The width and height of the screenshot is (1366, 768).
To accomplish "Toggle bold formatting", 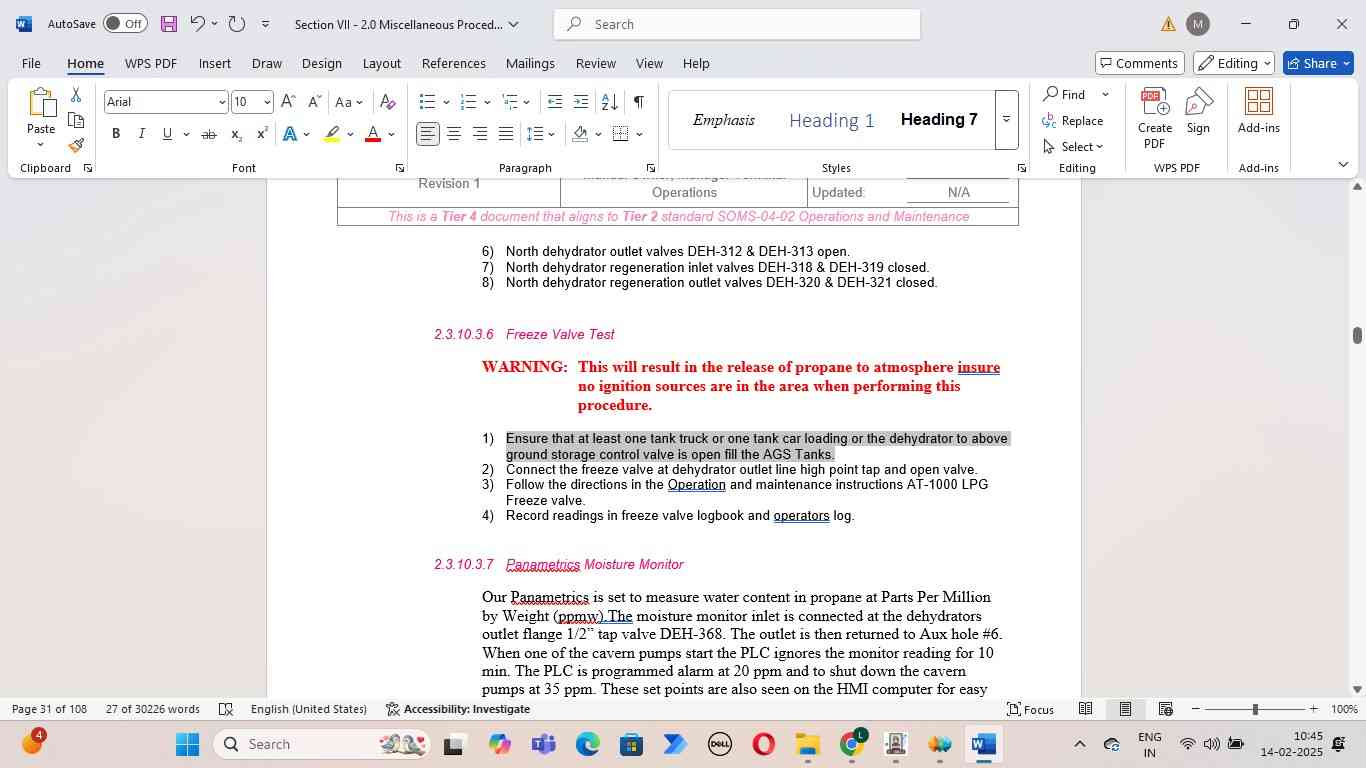I will click(116, 134).
